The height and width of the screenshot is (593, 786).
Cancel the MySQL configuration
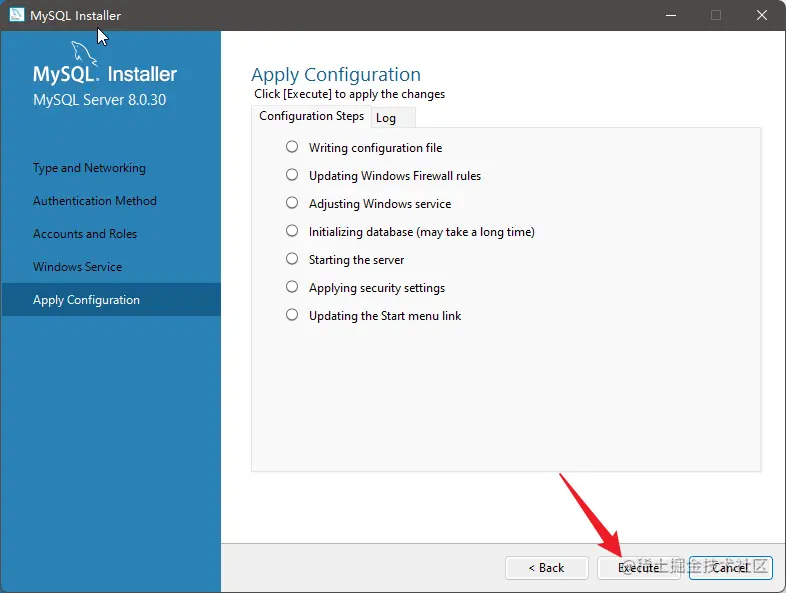[x=730, y=568]
